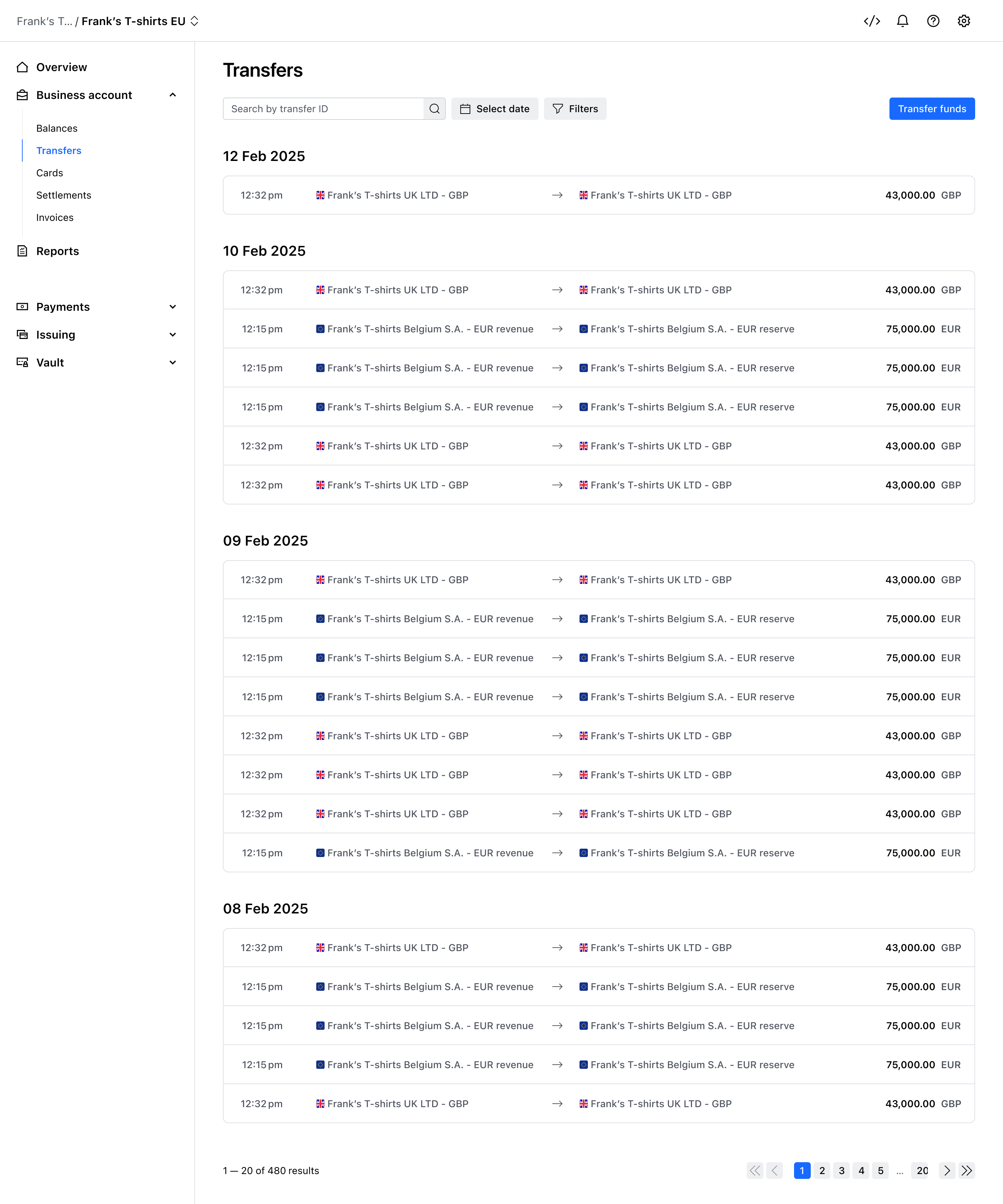1003x1204 pixels.
Task: Open Overview in sidebar
Action: click(x=61, y=67)
